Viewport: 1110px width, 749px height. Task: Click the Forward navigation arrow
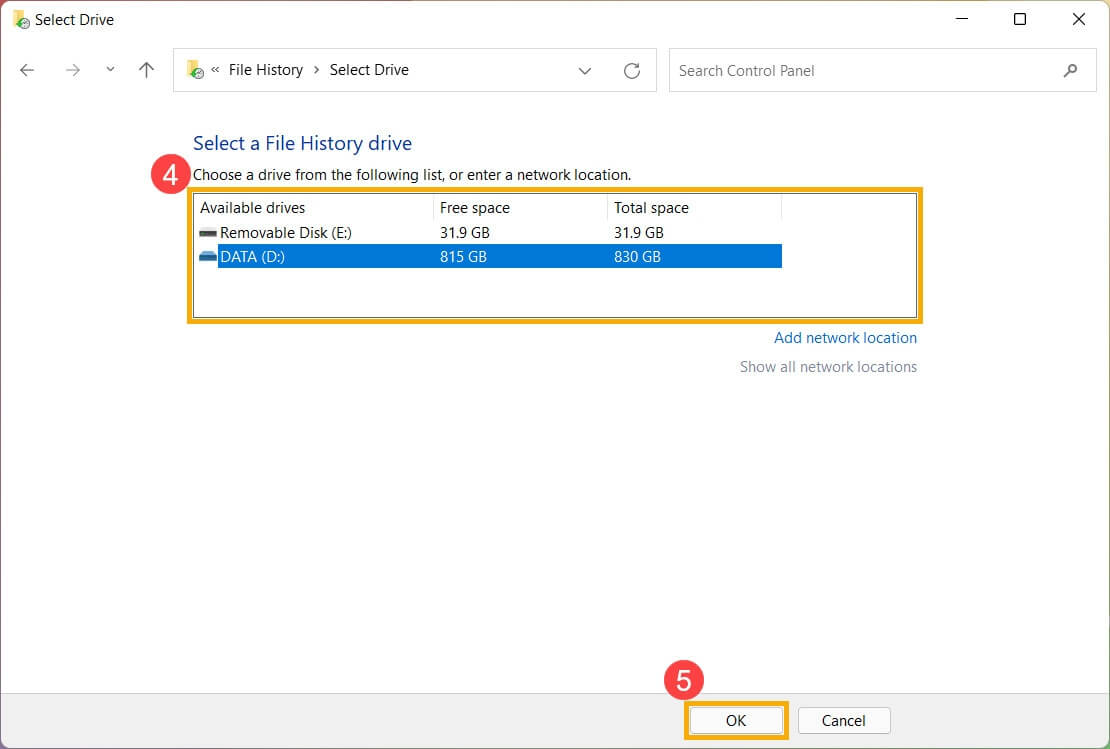72,70
